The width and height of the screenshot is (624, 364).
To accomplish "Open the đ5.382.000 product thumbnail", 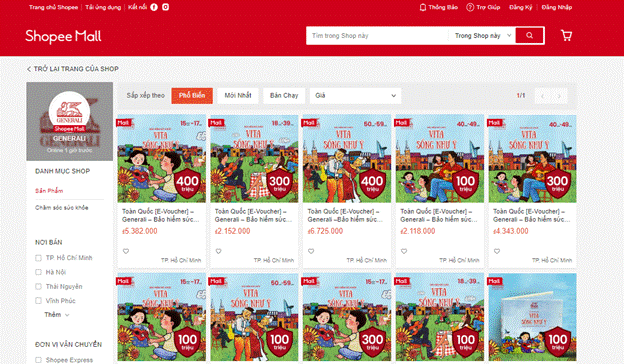I will coord(162,159).
